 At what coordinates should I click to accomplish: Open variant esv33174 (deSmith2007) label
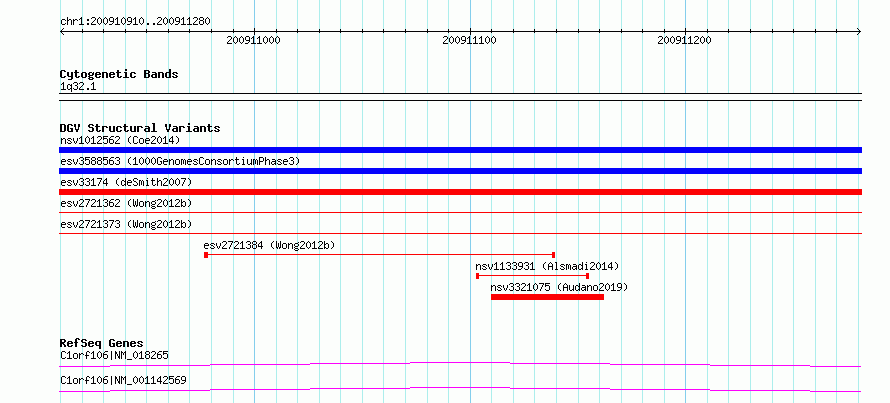pyautogui.click(x=126, y=182)
